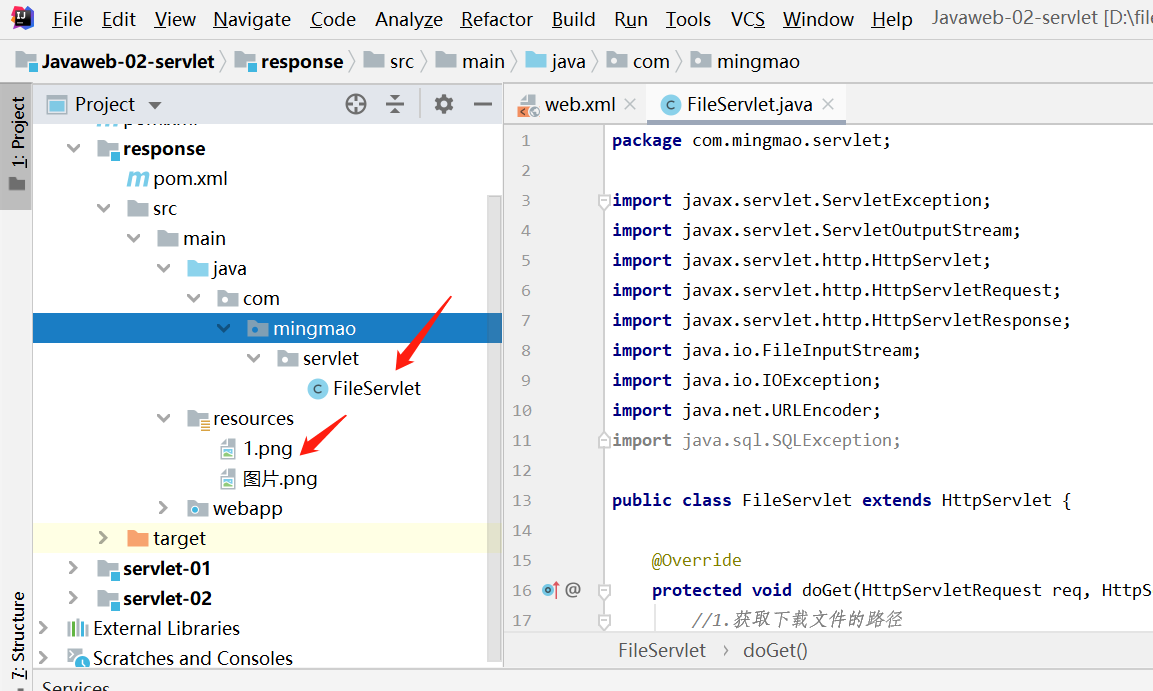Image resolution: width=1153 pixels, height=691 pixels.
Task: Collapse the mingmao package node
Action: 224,328
